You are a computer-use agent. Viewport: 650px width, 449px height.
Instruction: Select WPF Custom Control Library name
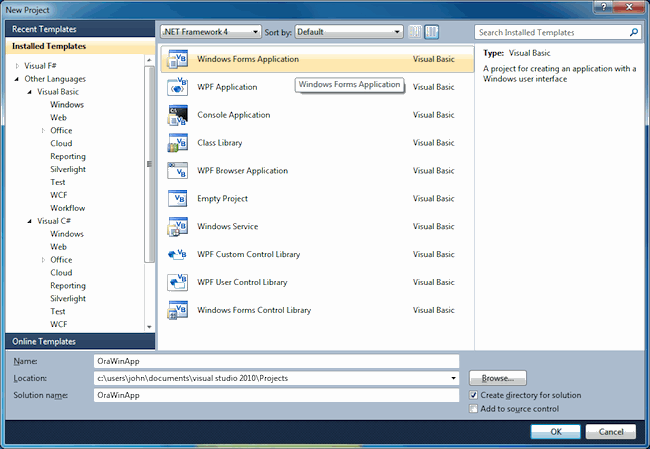(x=249, y=254)
